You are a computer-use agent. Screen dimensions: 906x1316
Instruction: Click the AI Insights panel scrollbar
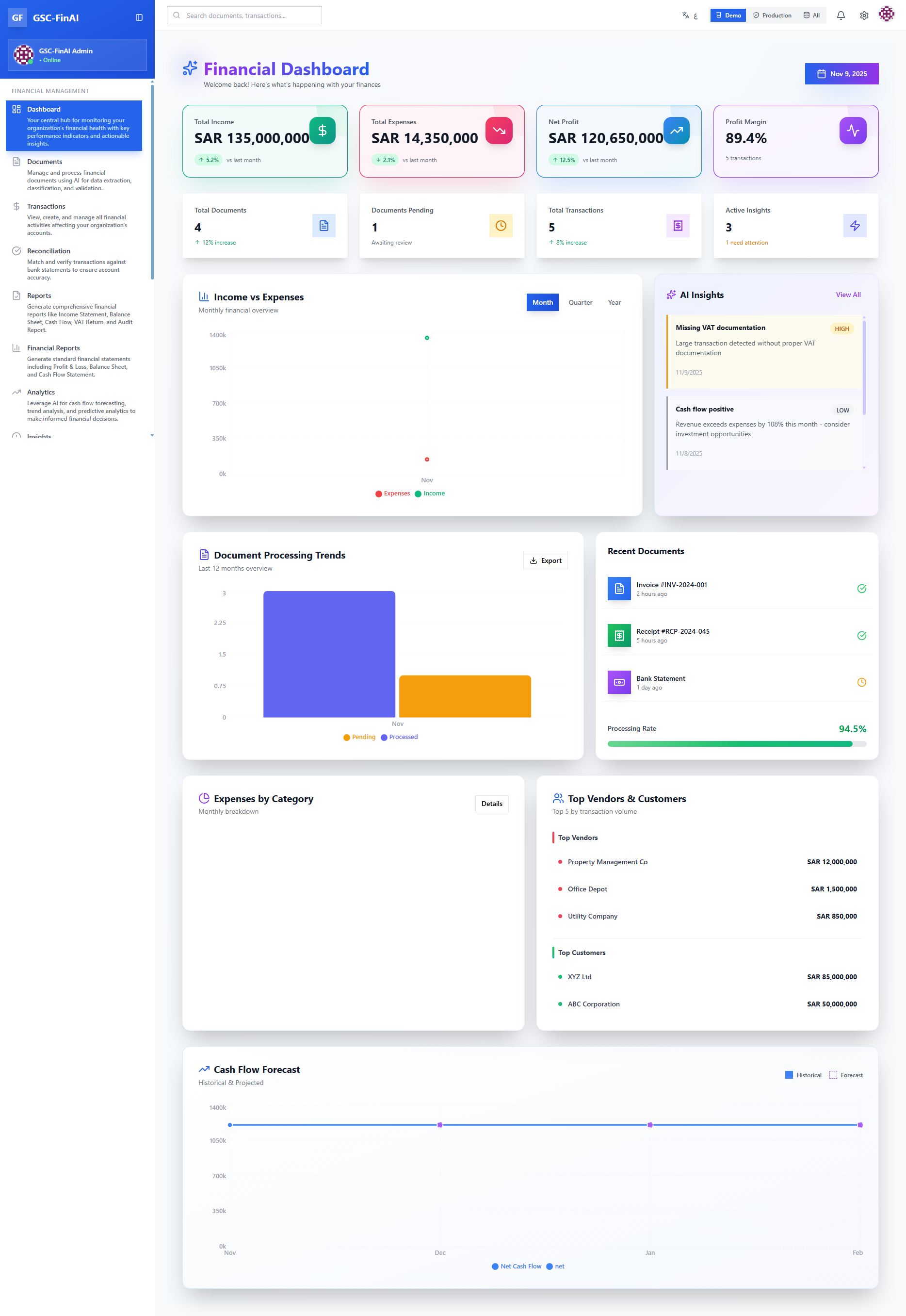pyautogui.click(x=864, y=367)
